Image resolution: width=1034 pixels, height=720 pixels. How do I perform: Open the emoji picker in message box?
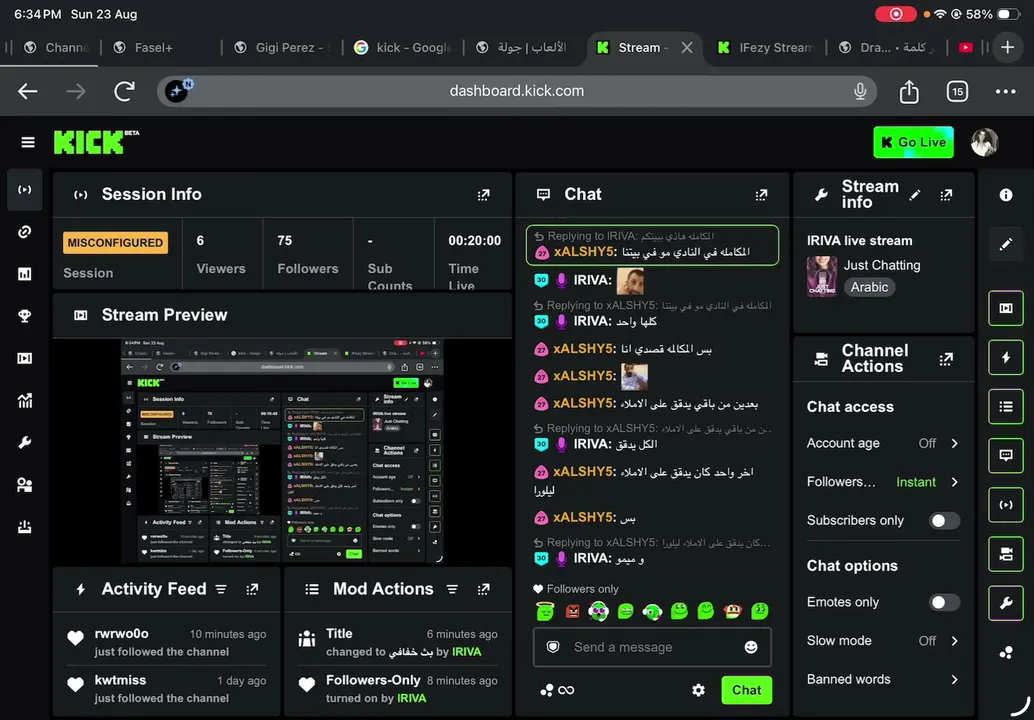click(x=750, y=647)
